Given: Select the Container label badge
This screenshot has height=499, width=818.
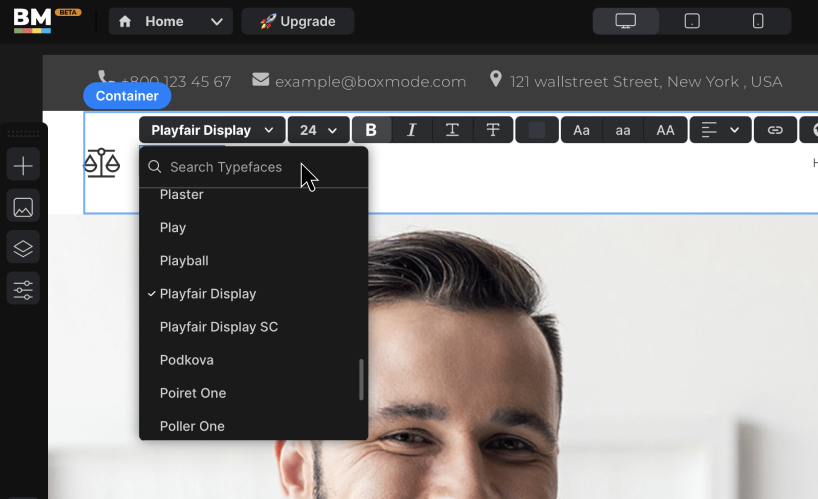Looking at the screenshot, I should pos(127,96).
